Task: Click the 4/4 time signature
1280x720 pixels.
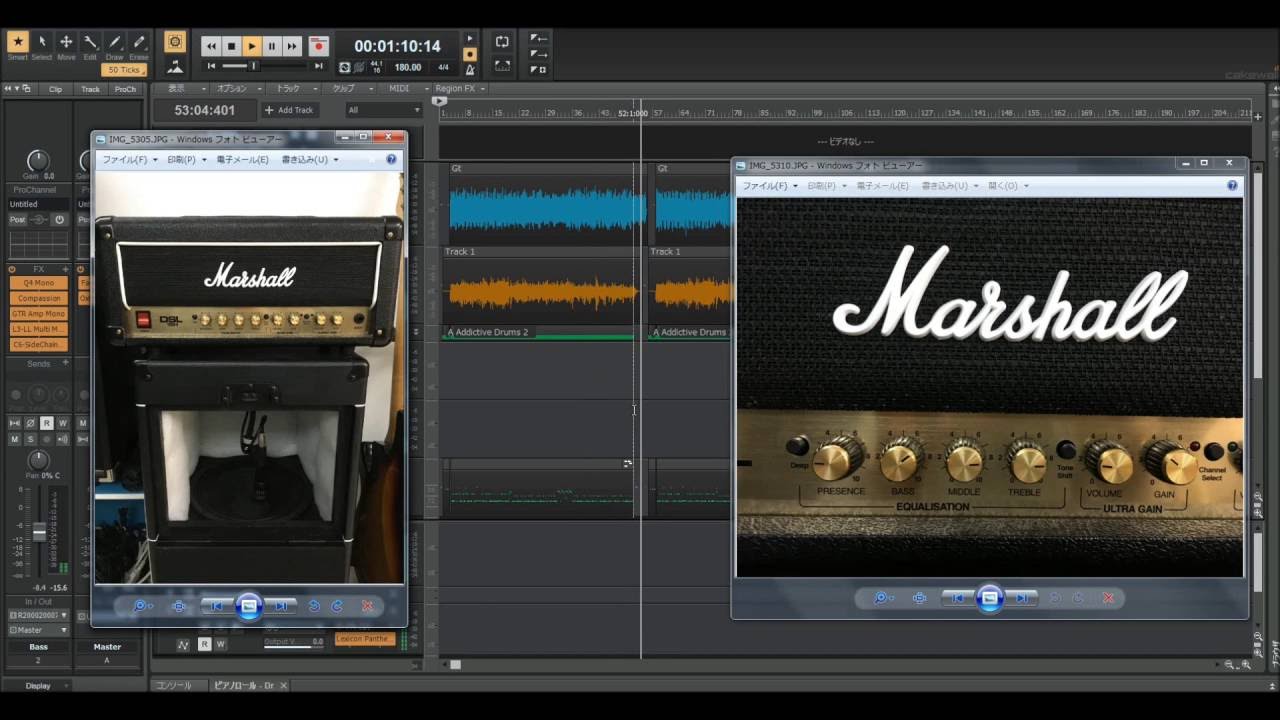Action: 443,68
